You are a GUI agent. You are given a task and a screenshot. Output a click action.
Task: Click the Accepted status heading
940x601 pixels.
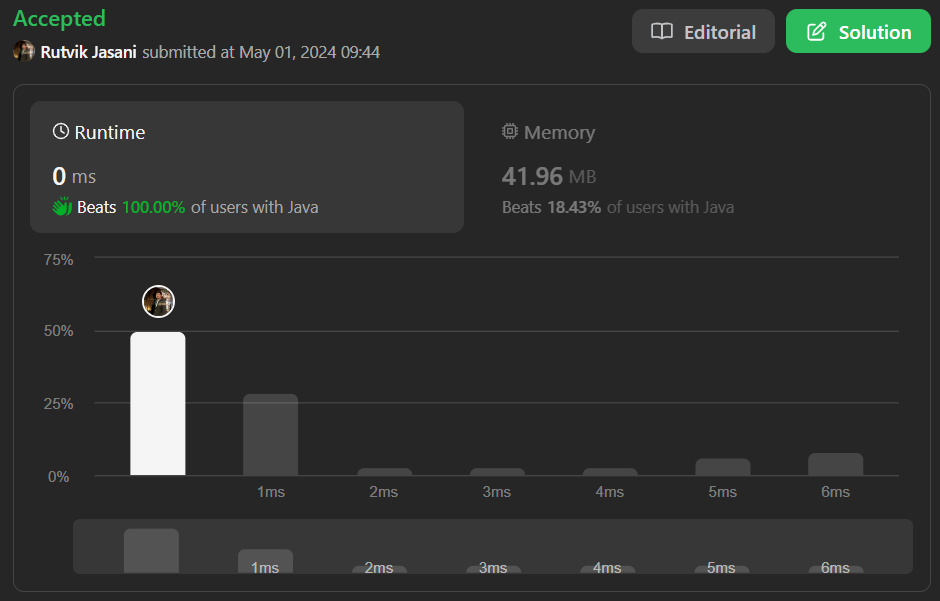pyautogui.click(x=59, y=19)
